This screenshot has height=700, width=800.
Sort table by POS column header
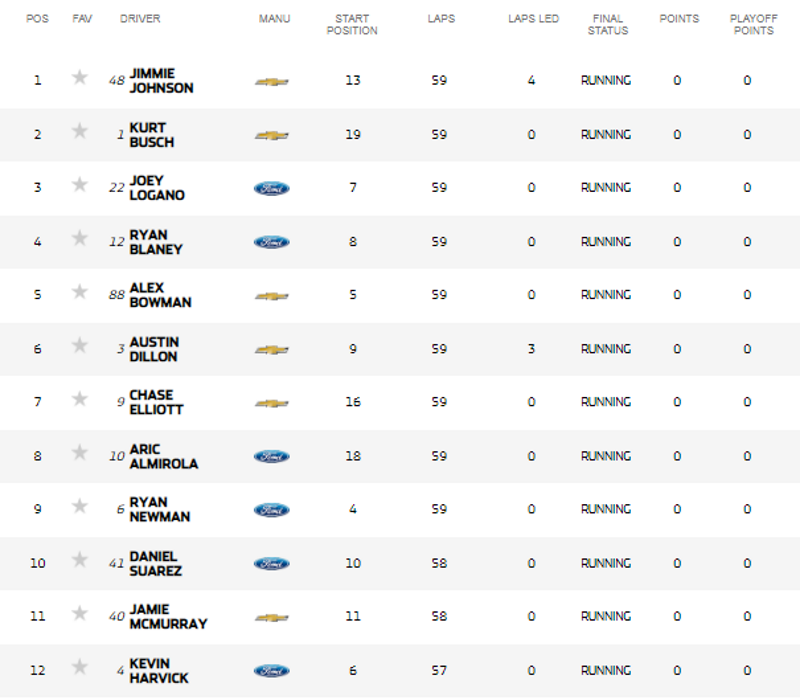click(37, 19)
